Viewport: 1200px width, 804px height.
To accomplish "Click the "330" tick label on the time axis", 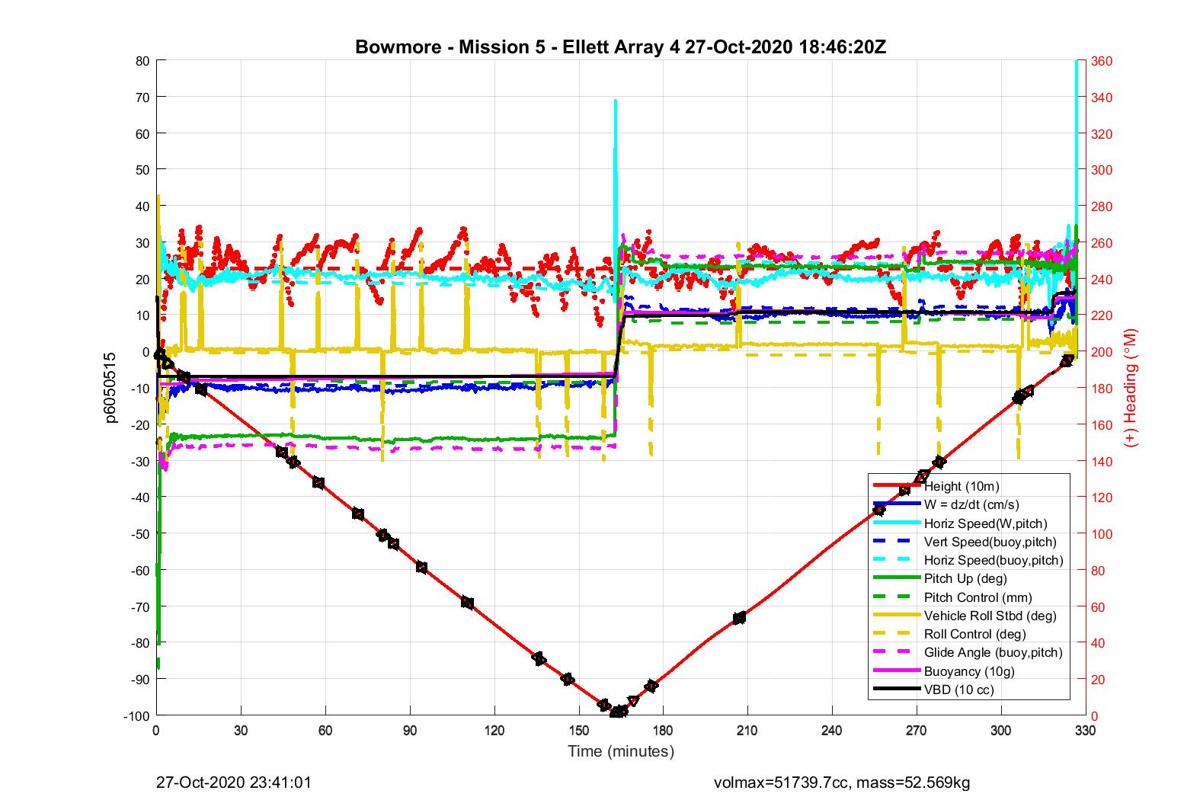I will 1085,731.
